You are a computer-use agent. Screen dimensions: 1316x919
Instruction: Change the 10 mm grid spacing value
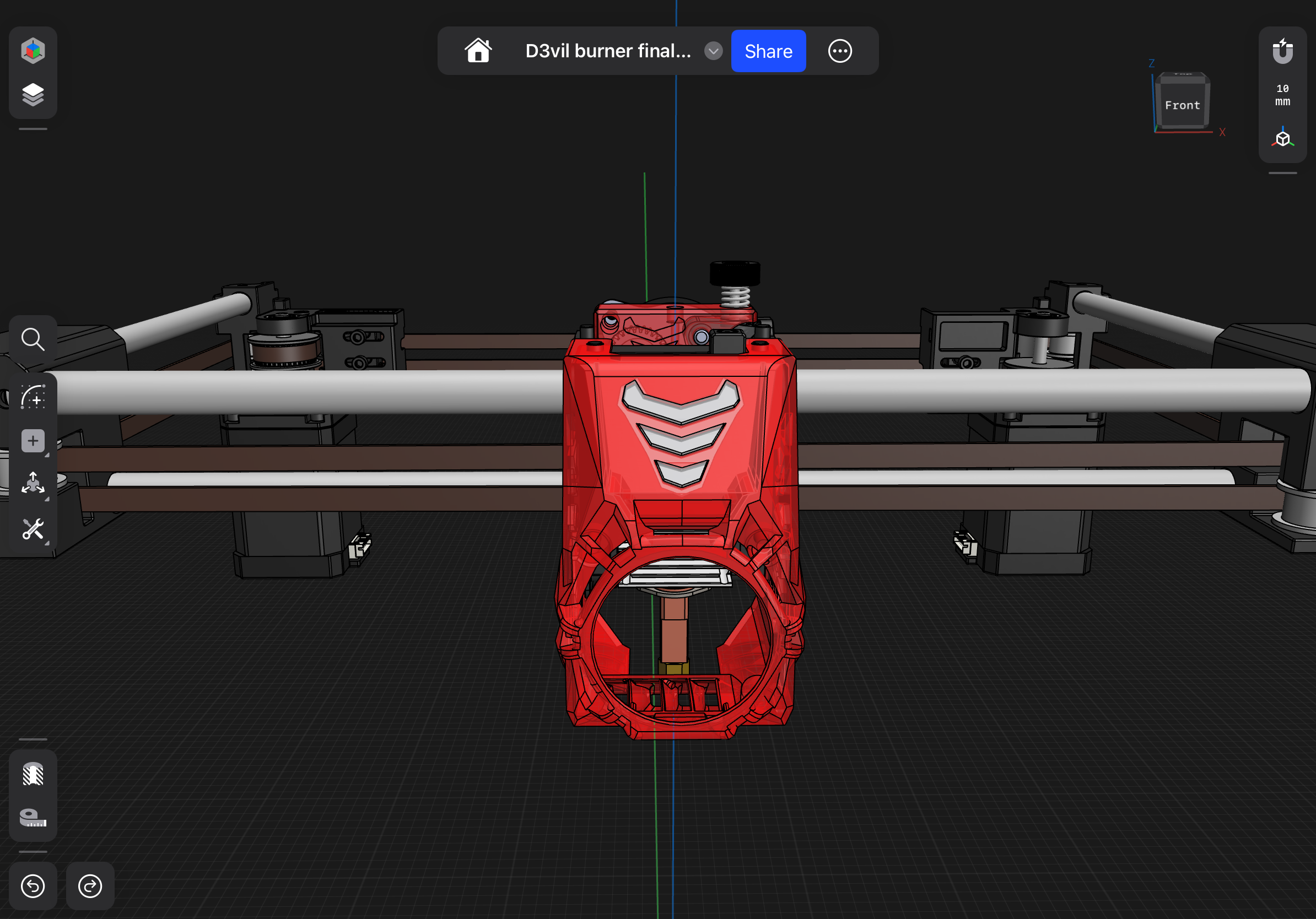click(x=1282, y=95)
